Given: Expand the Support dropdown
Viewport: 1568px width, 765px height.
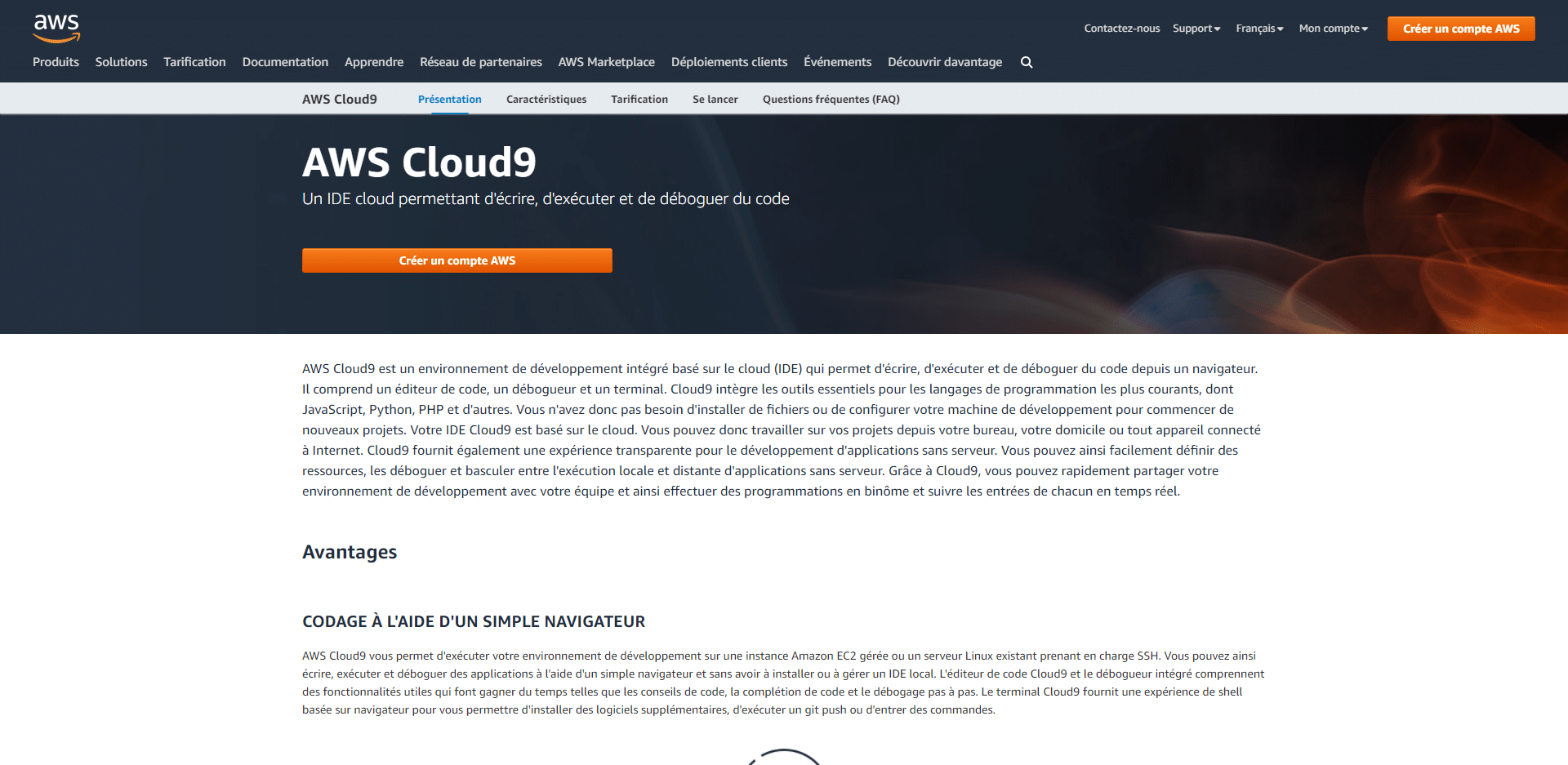Looking at the screenshot, I should coord(1196,29).
